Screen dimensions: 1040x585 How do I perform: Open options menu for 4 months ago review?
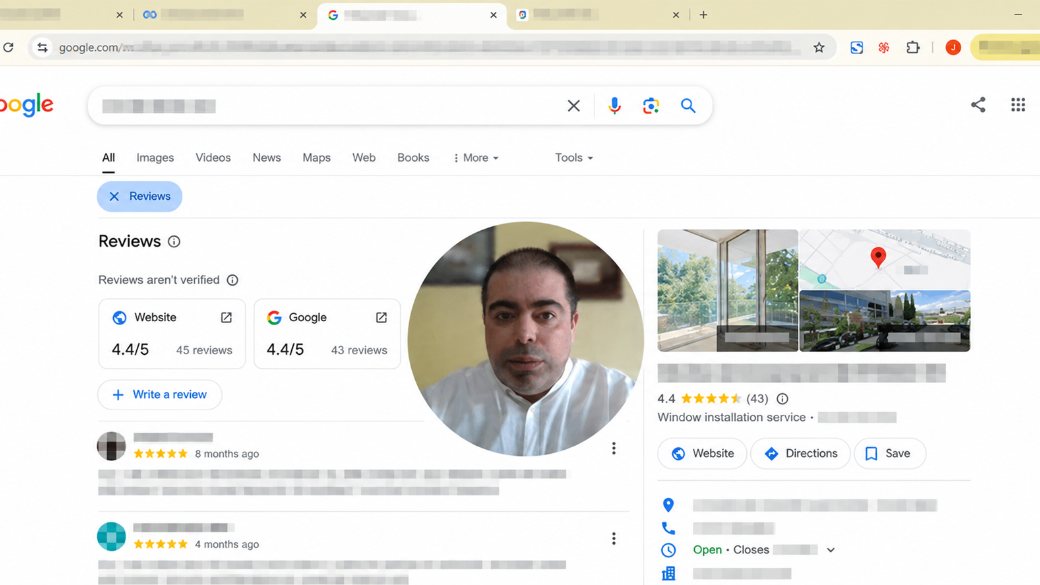point(614,539)
